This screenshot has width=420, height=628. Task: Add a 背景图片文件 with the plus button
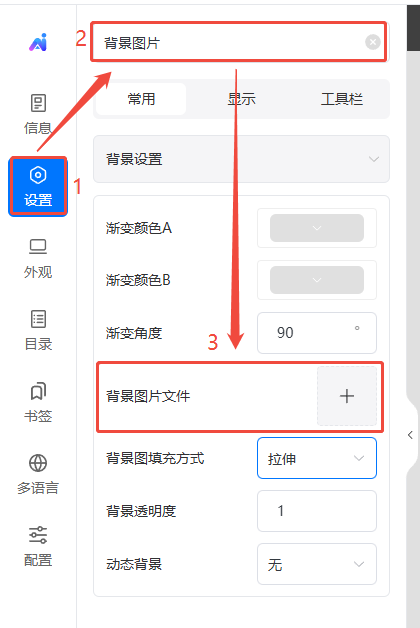(347, 396)
